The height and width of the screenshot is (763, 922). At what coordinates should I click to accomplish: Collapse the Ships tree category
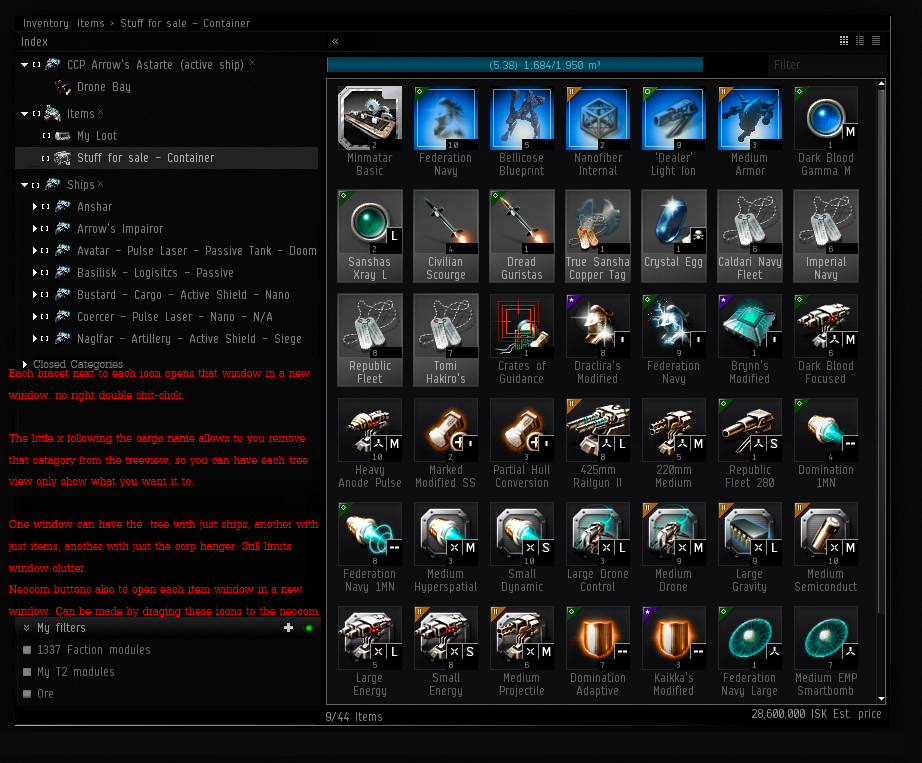24,185
